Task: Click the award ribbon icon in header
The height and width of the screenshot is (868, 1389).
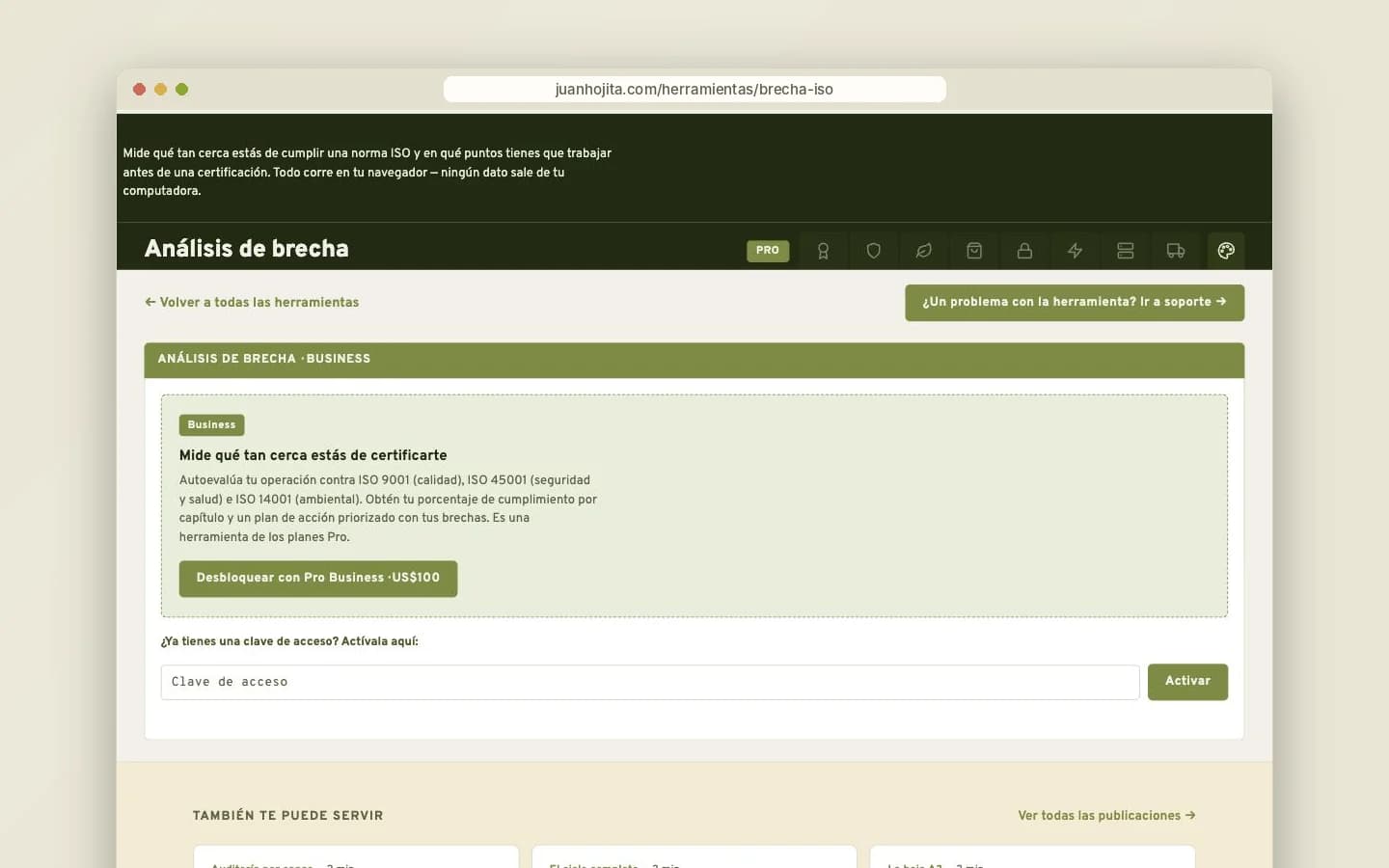Action: (x=823, y=251)
